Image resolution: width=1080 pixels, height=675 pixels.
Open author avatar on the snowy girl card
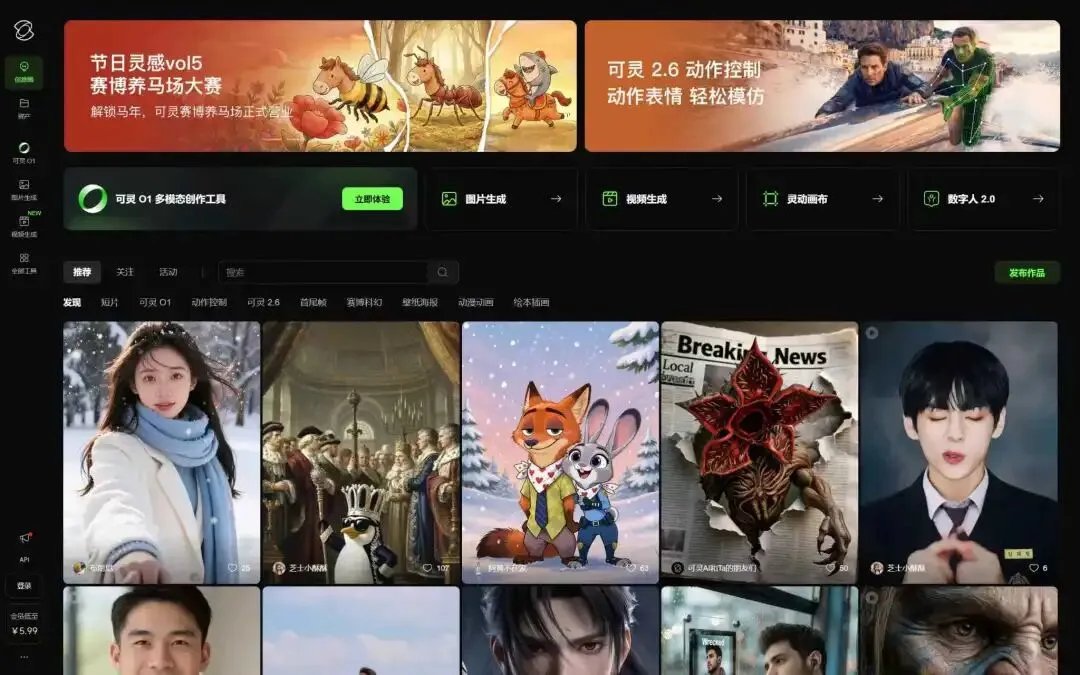click(79, 568)
